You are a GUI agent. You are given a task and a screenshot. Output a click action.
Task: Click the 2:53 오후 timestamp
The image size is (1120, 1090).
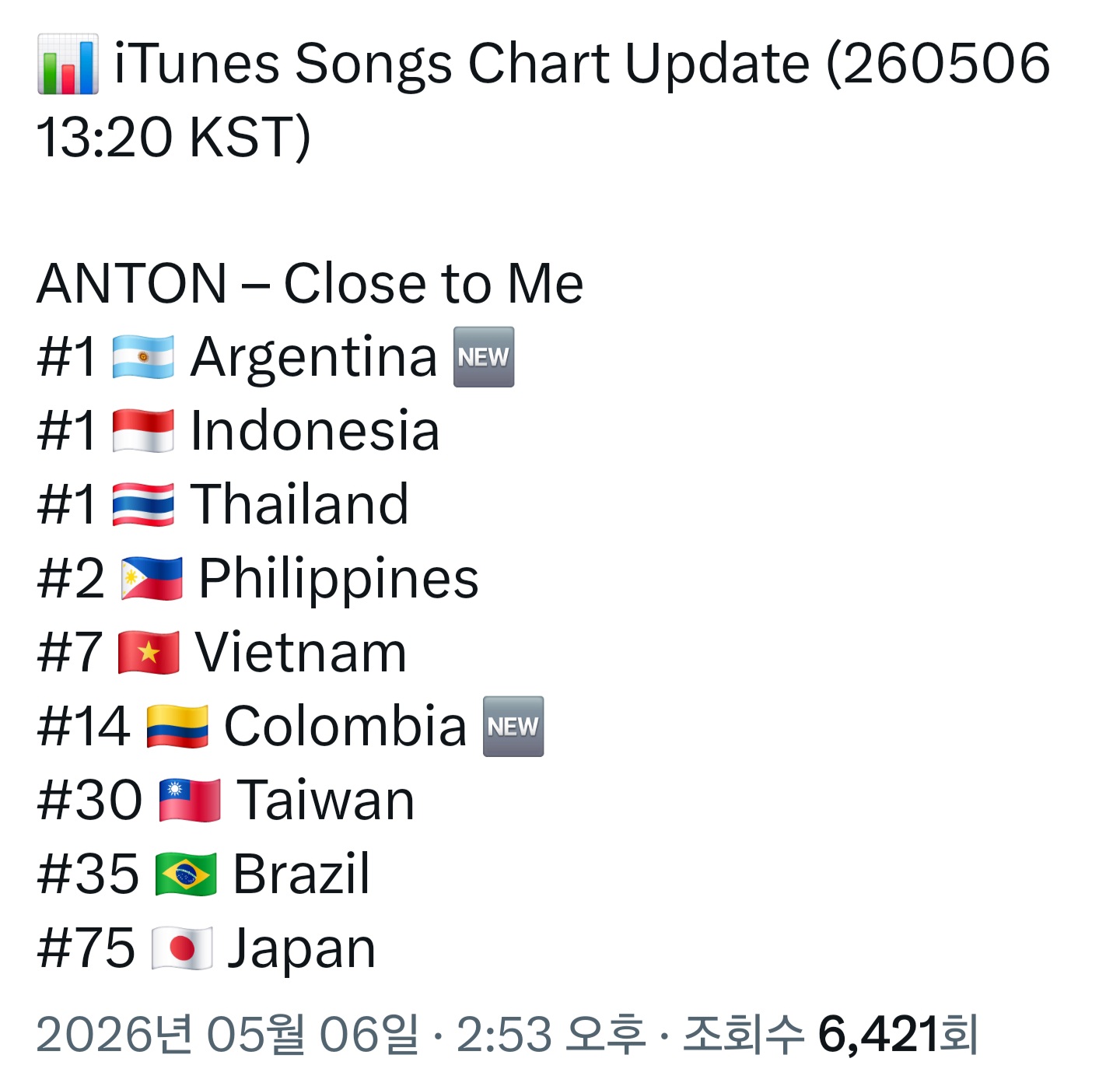pyautogui.click(x=551, y=1035)
